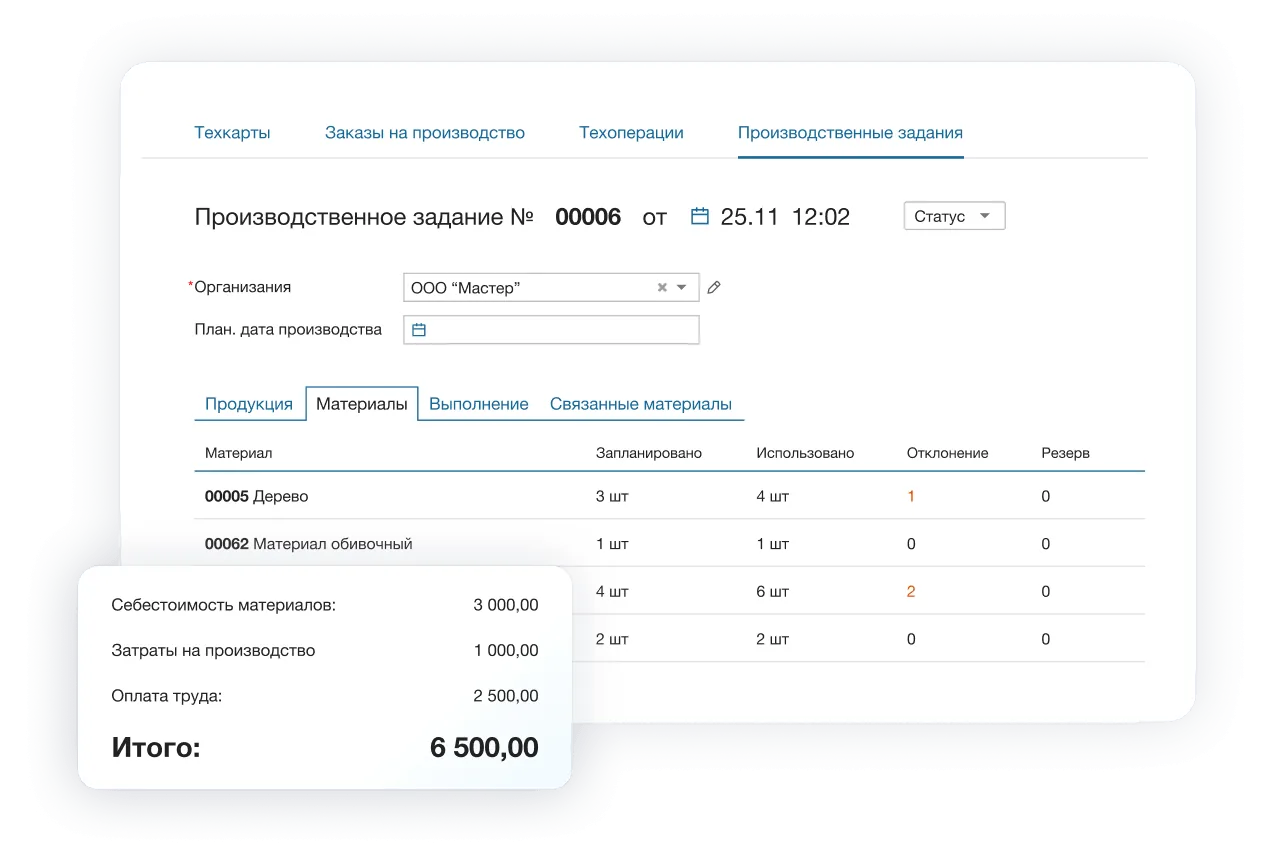
Task: Select the 00062 Материал обивочный row
Action: coord(669,544)
